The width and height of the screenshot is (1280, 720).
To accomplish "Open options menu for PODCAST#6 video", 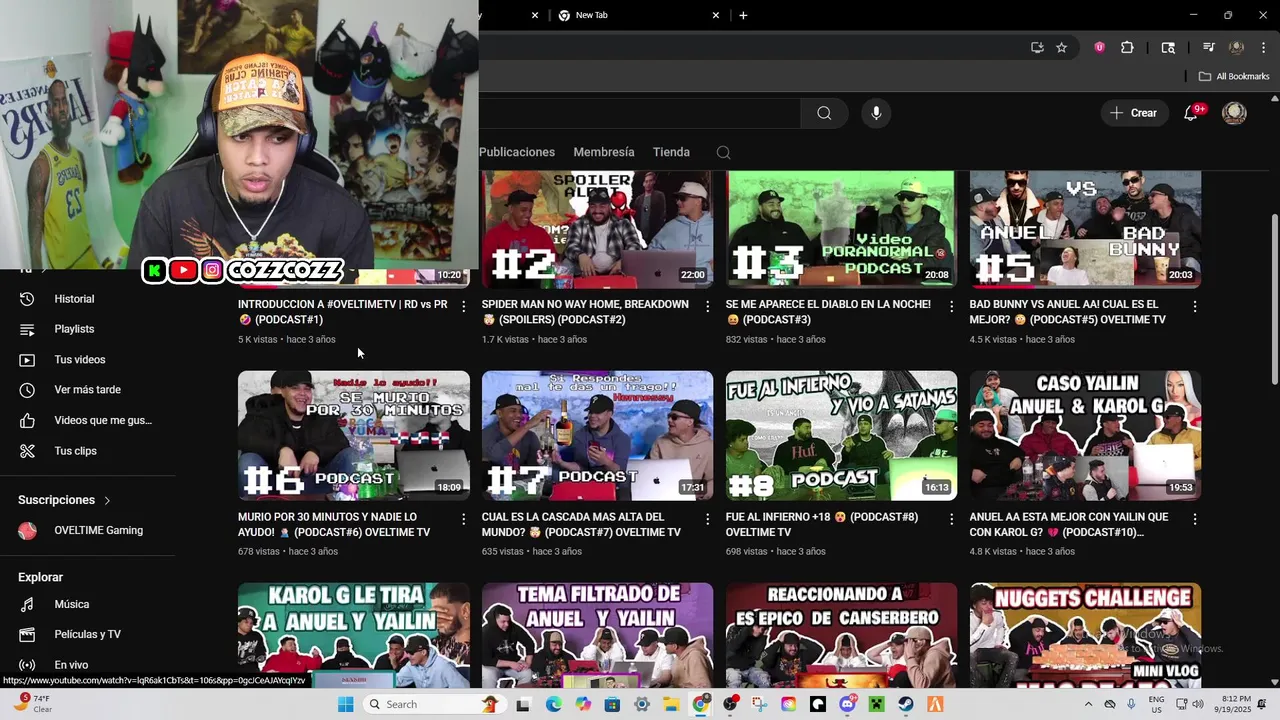I will (463, 519).
